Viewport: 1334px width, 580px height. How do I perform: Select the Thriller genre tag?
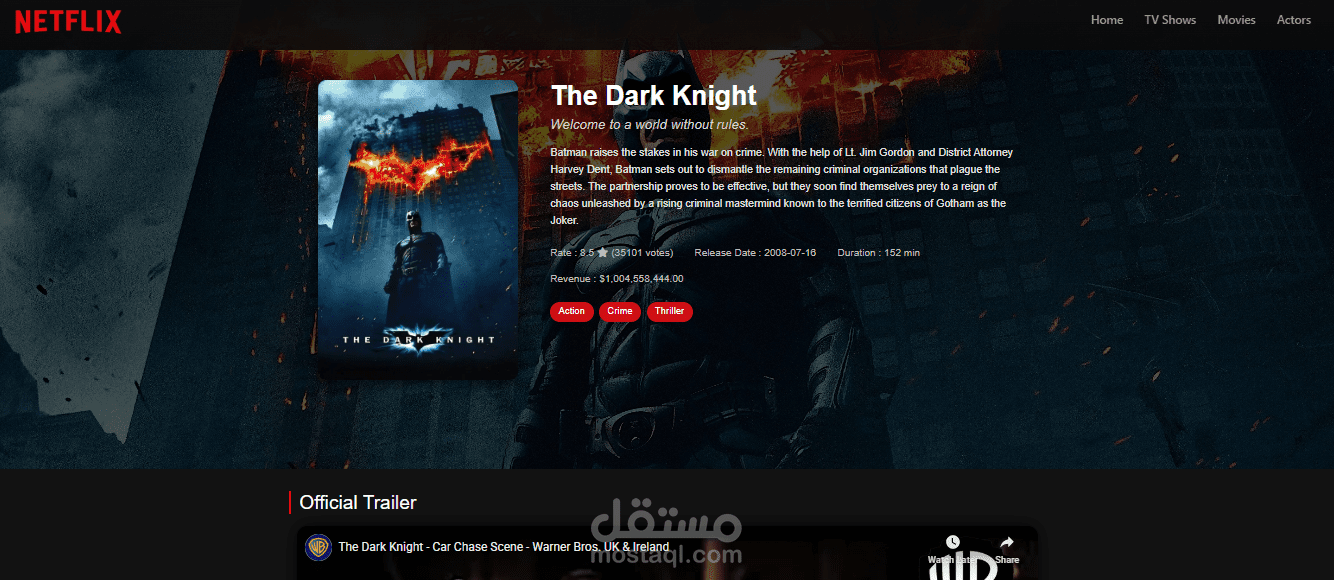tap(669, 311)
